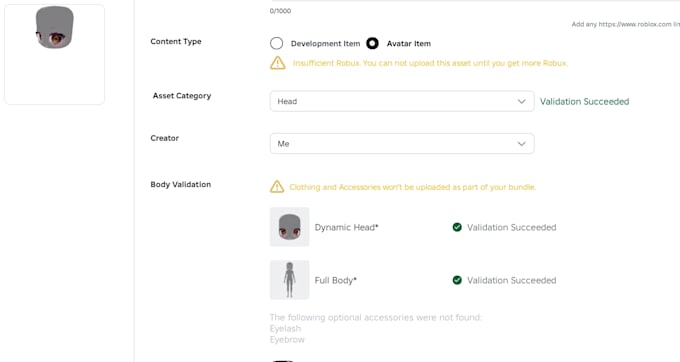Select the Development Item radio button
Screen dimensions: 680x362
coord(276,43)
